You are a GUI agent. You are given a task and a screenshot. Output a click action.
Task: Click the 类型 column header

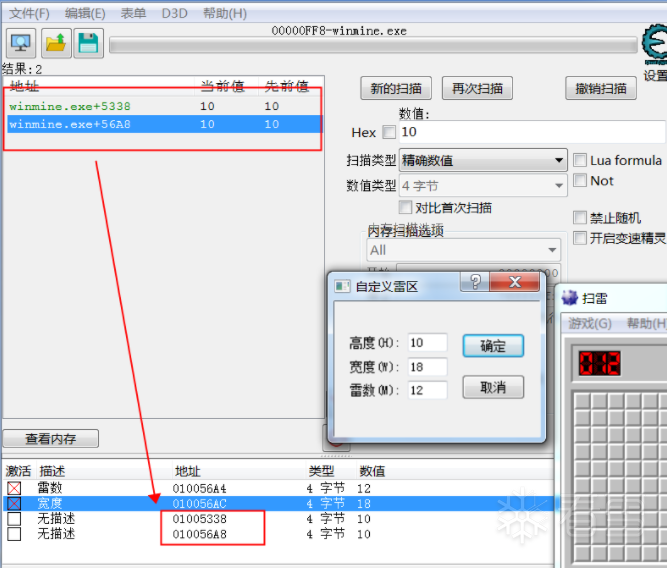(x=321, y=471)
